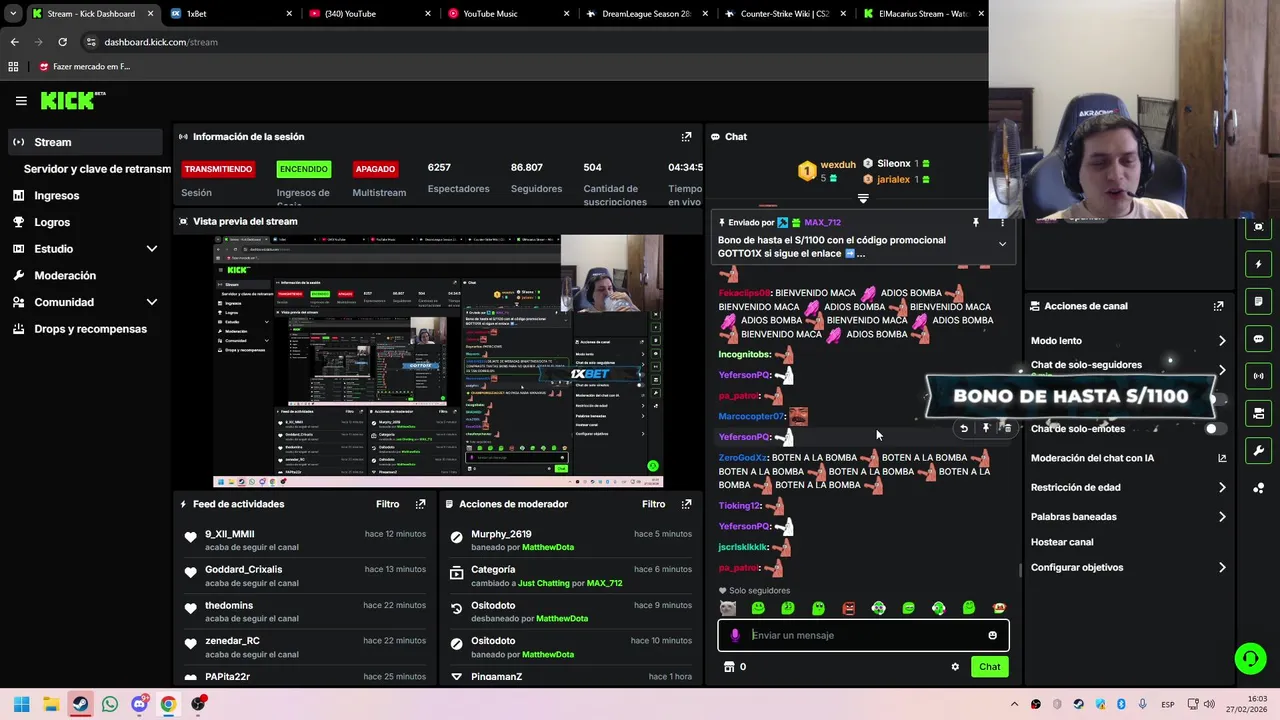Click the purple microphone icon in message box

pyautogui.click(x=735, y=635)
